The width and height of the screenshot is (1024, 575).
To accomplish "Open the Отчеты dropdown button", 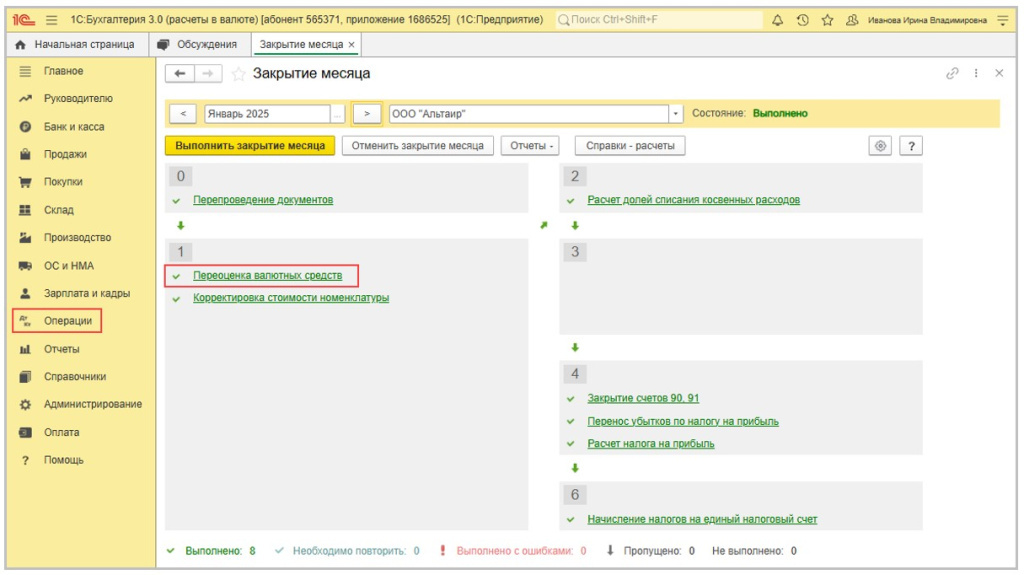I will (531, 146).
